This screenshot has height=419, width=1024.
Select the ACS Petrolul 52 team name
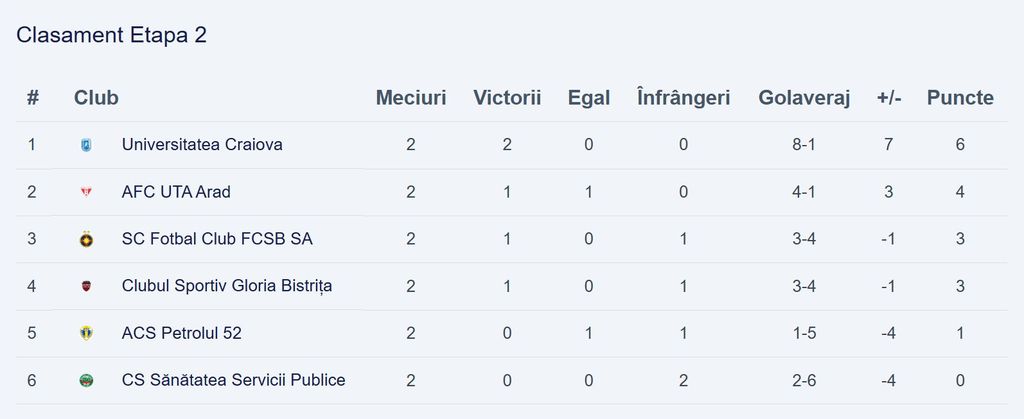181,333
